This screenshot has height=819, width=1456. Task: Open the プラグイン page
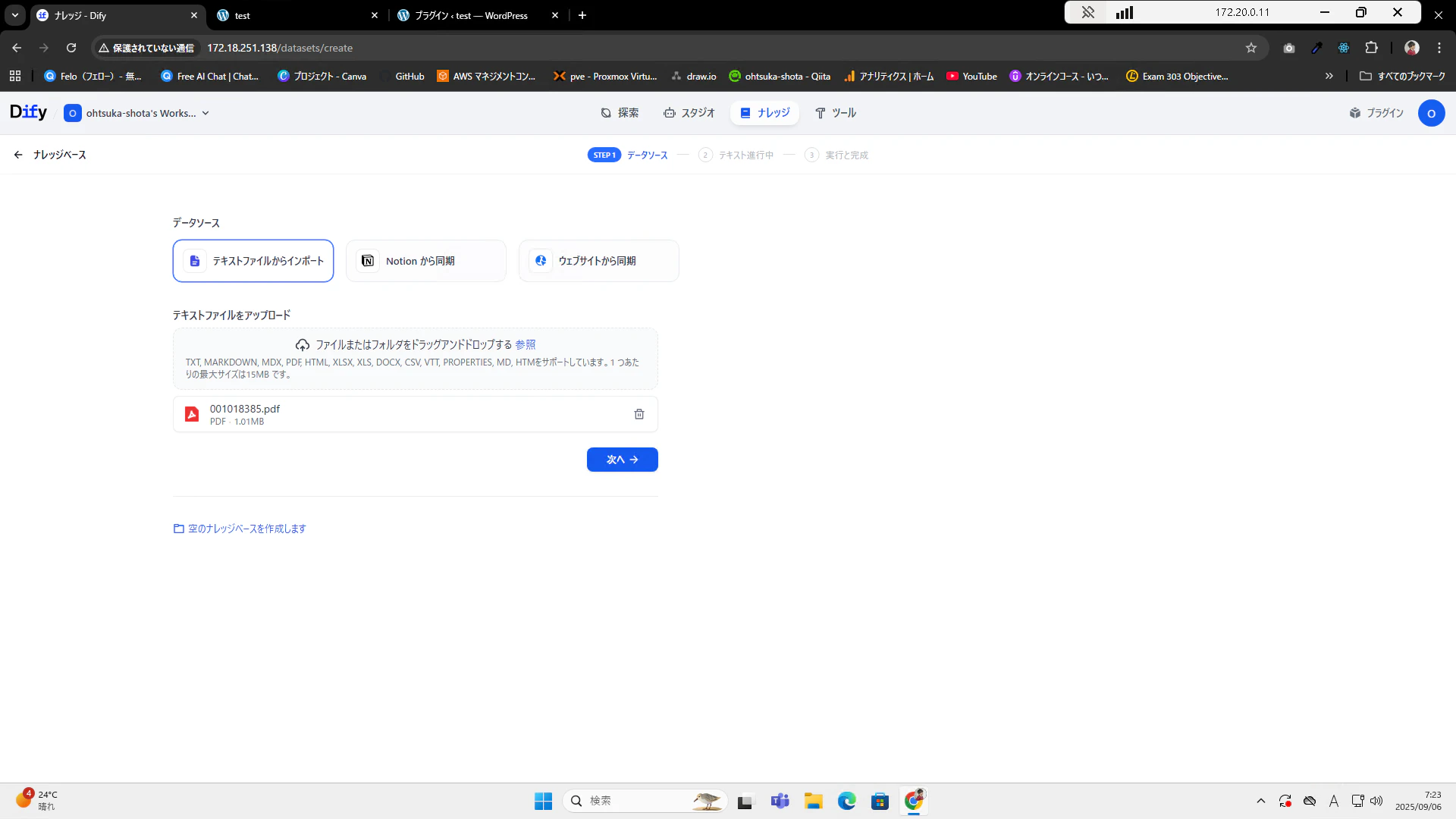click(x=1376, y=113)
